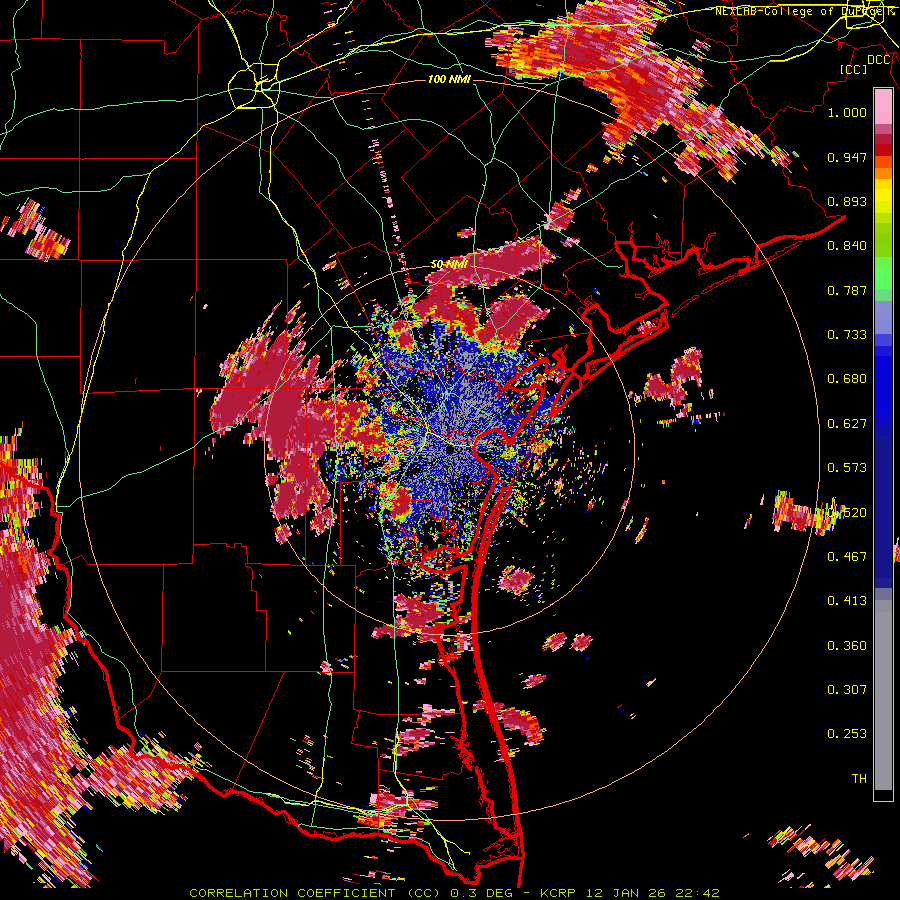Viewport: 900px width, 900px height.
Task: Click the 0.413 legend value
Action: coord(847,601)
